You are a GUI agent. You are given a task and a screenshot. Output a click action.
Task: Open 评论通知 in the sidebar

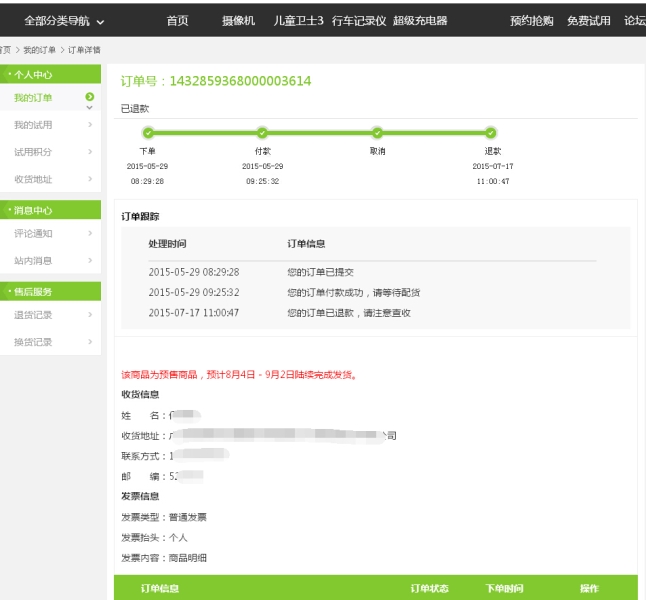coord(34,233)
